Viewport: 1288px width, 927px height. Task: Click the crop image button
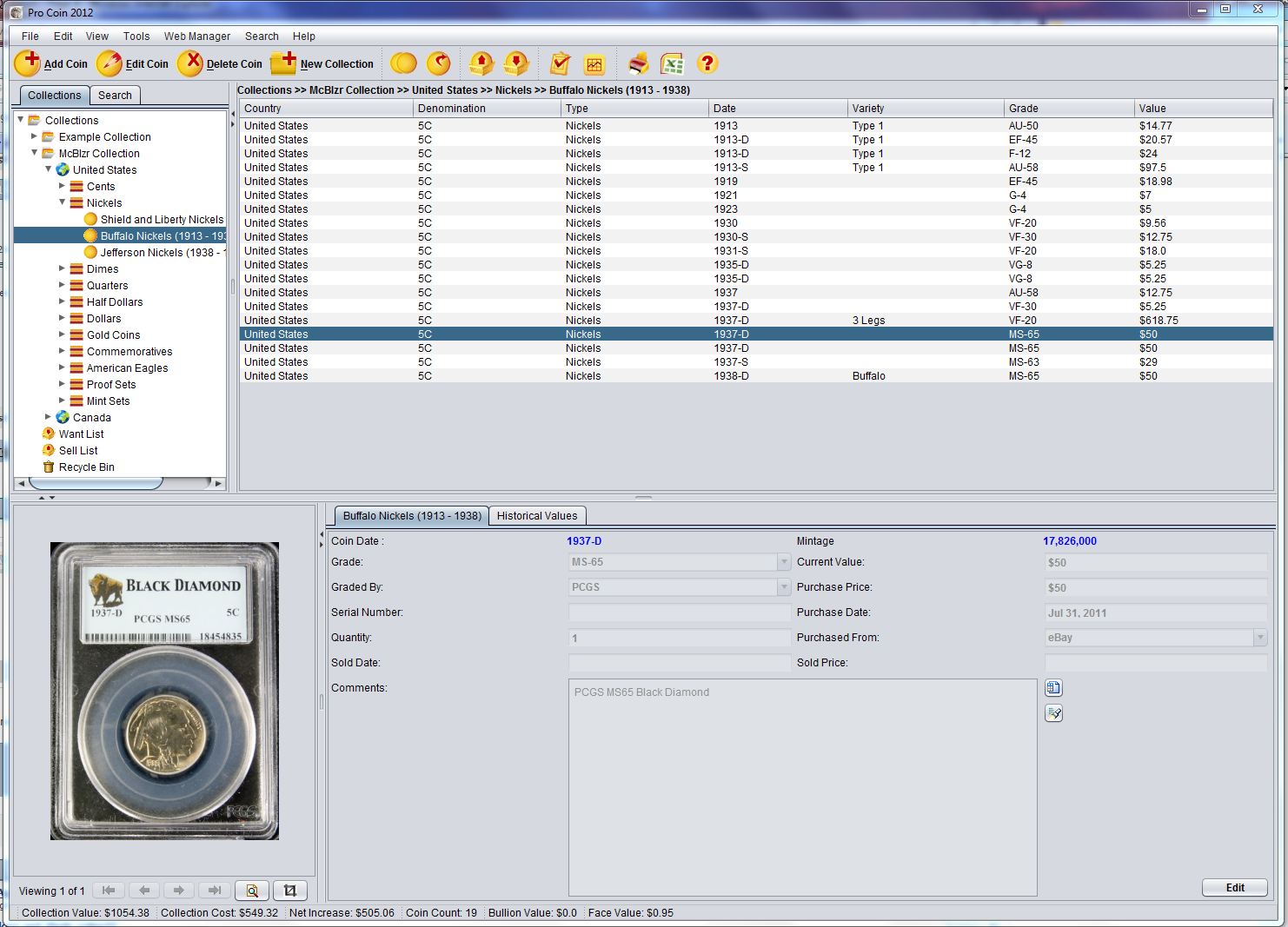(x=290, y=891)
